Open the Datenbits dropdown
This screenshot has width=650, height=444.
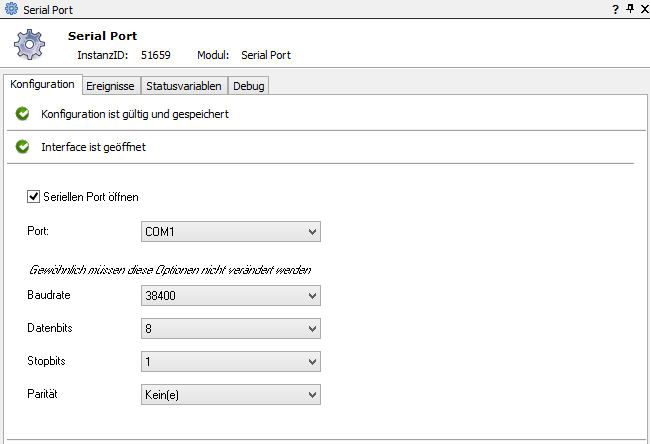click(x=231, y=328)
